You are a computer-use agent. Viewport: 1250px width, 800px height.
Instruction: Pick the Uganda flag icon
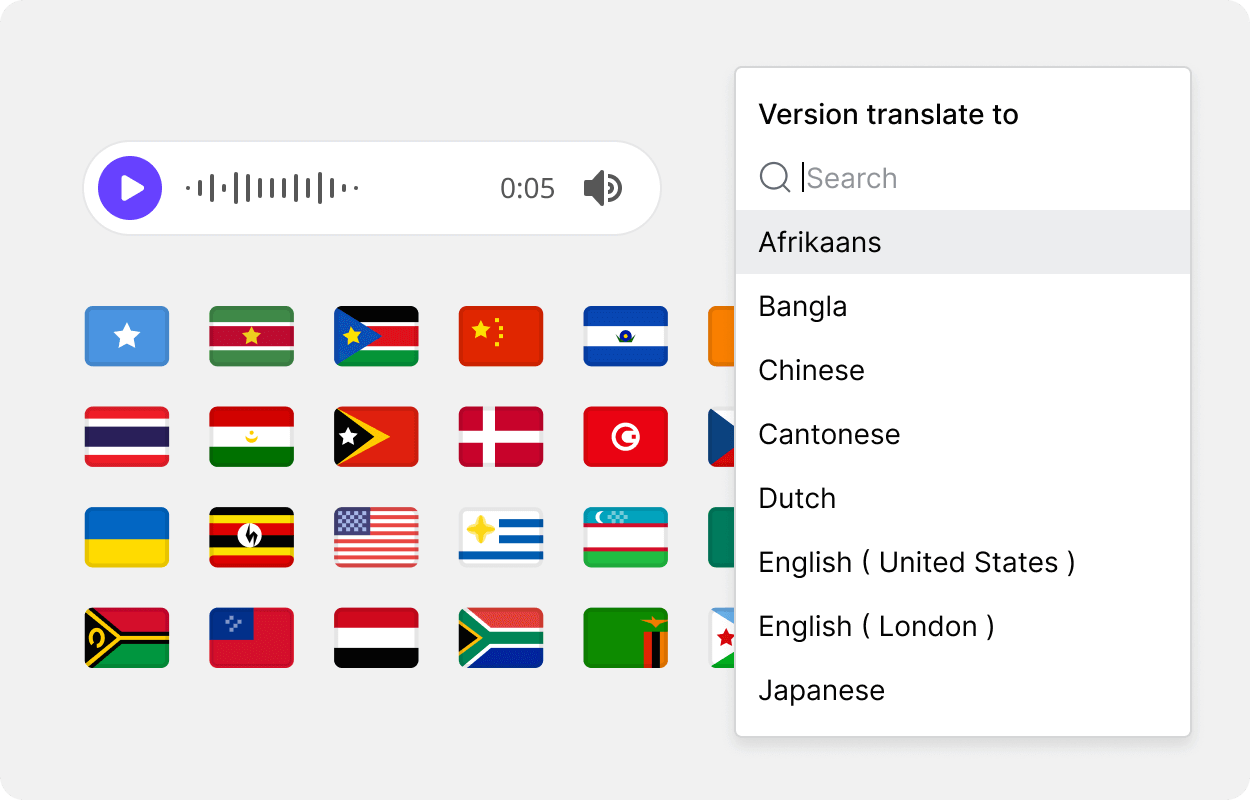tap(252, 537)
